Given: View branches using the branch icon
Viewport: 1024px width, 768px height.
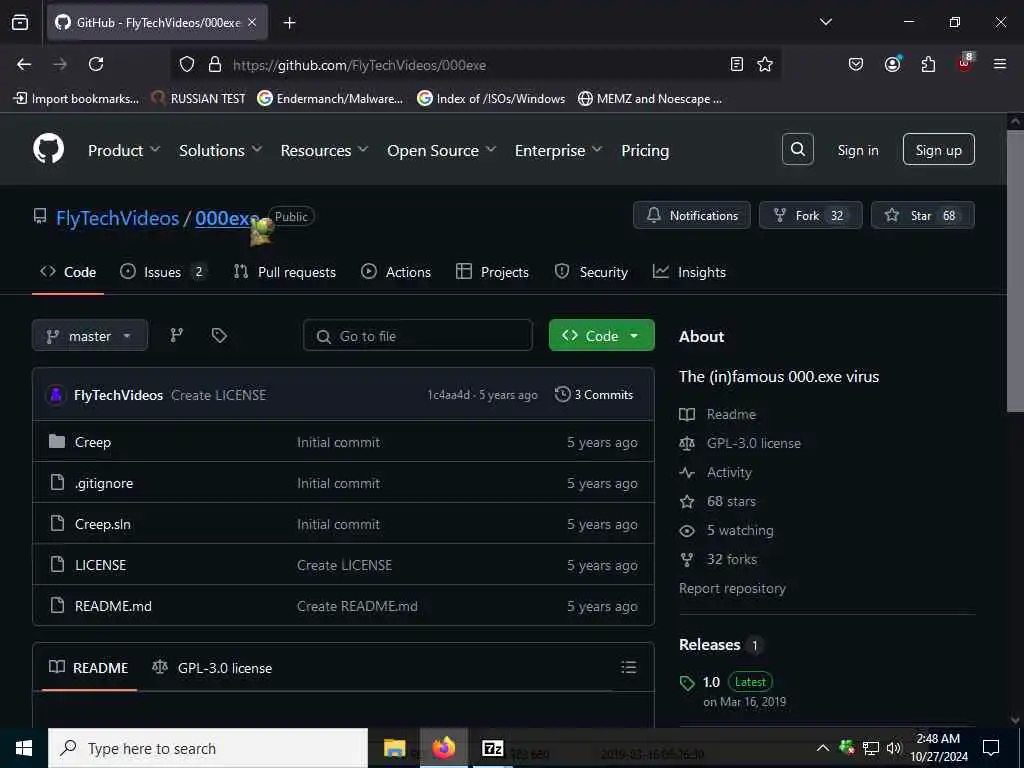Looking at the screenshot, I should 176,335.
